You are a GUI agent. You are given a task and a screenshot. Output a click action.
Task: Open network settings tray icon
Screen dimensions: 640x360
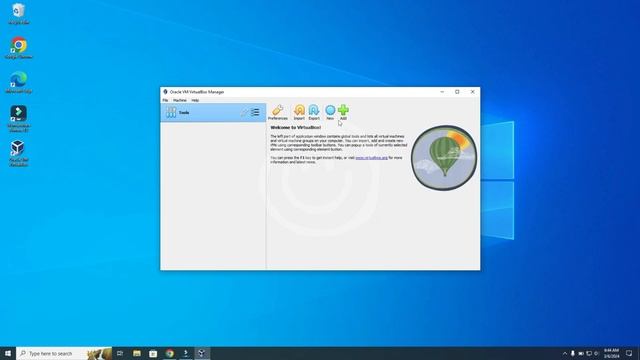(589, 353)
